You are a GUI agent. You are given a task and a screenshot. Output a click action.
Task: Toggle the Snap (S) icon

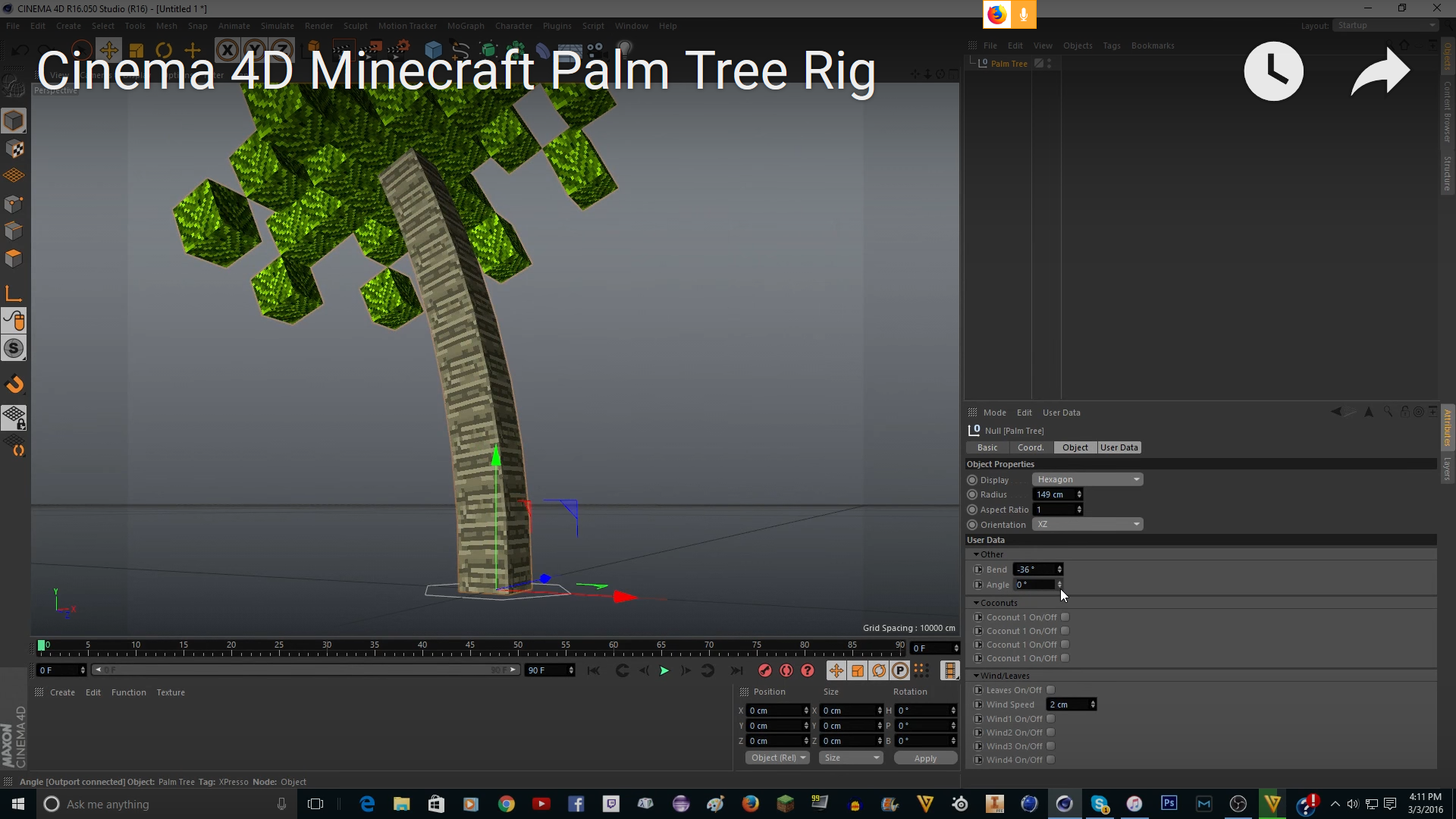[14, 348]
